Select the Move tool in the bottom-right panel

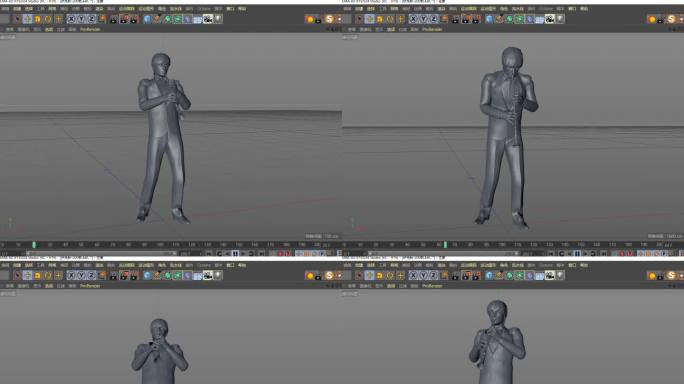click(x=369, y=276)
